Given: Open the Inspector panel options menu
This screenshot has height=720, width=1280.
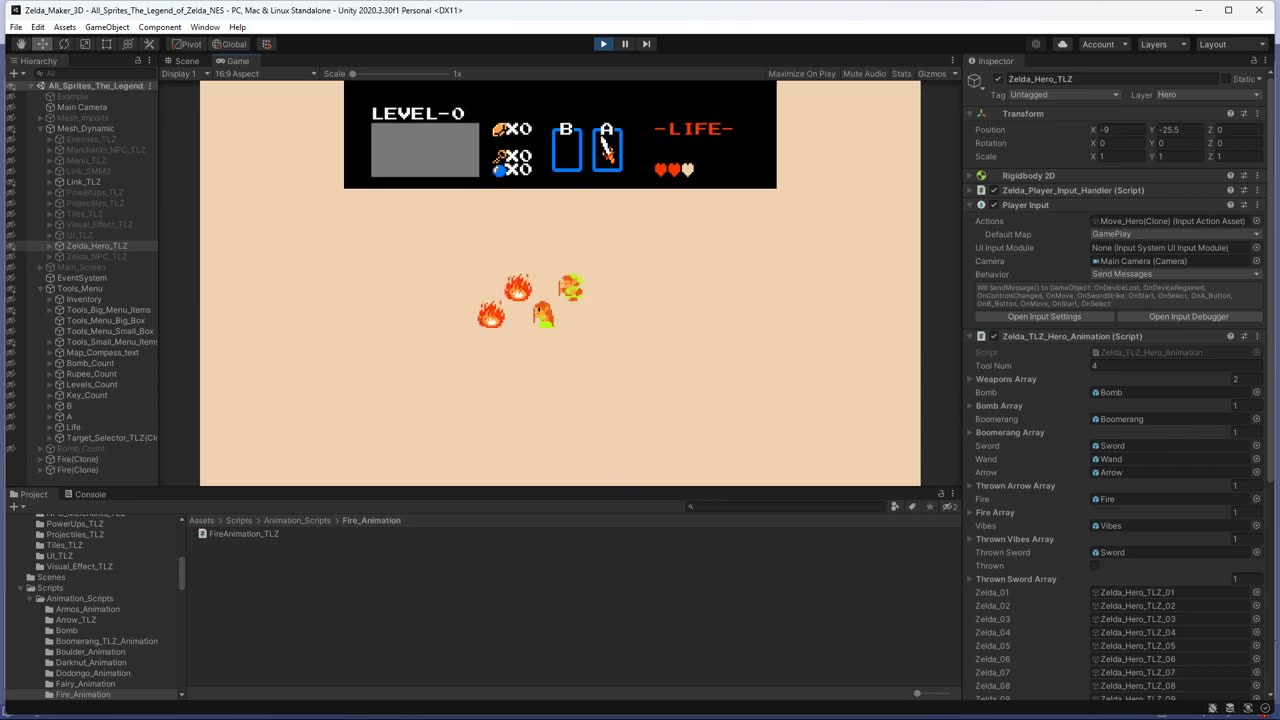Looking at the screenshot, I should pos(1267,61).
